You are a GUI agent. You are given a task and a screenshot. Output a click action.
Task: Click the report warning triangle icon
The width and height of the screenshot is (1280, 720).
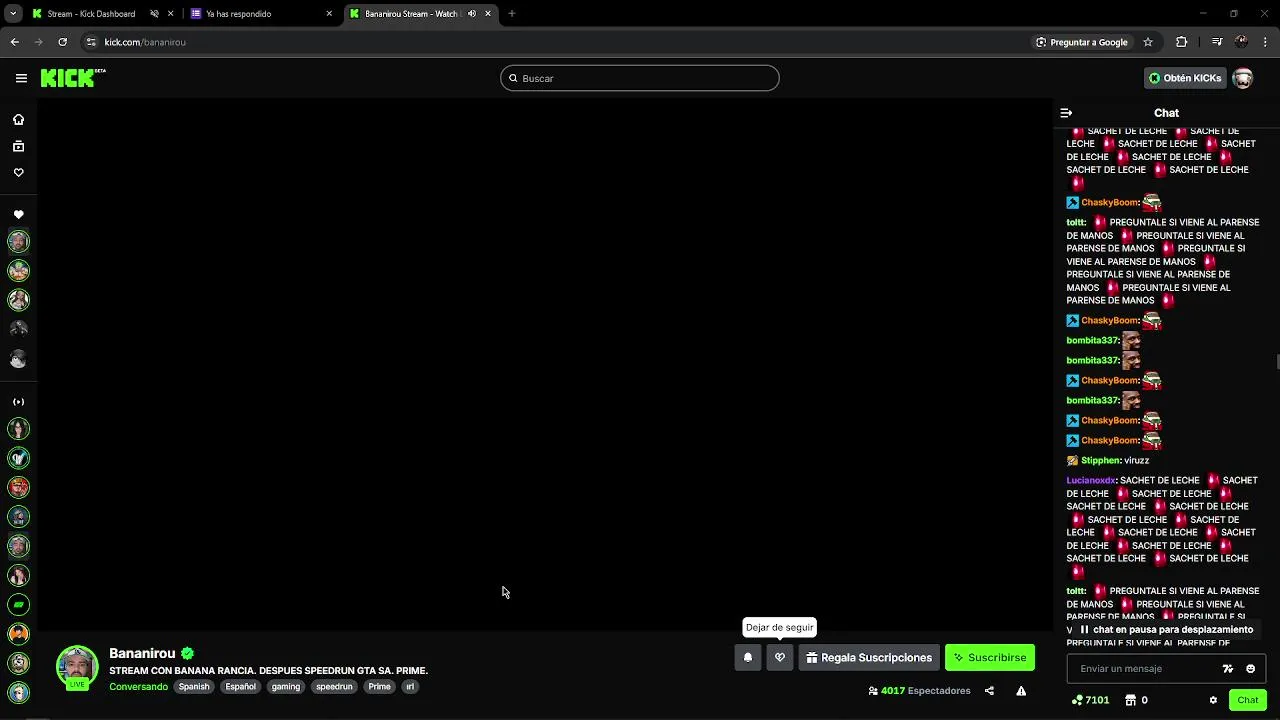[1021, 691]
